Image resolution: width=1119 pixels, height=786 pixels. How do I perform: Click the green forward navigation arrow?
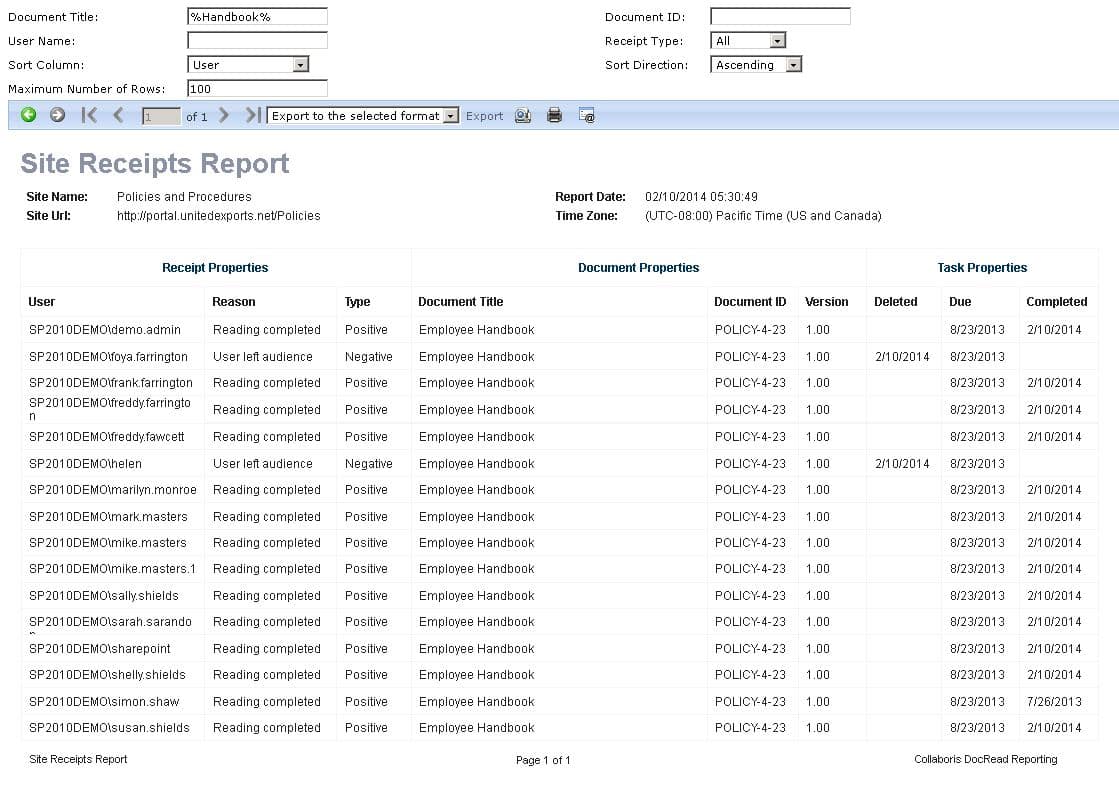pyautogui.click(x=57, y=115)
